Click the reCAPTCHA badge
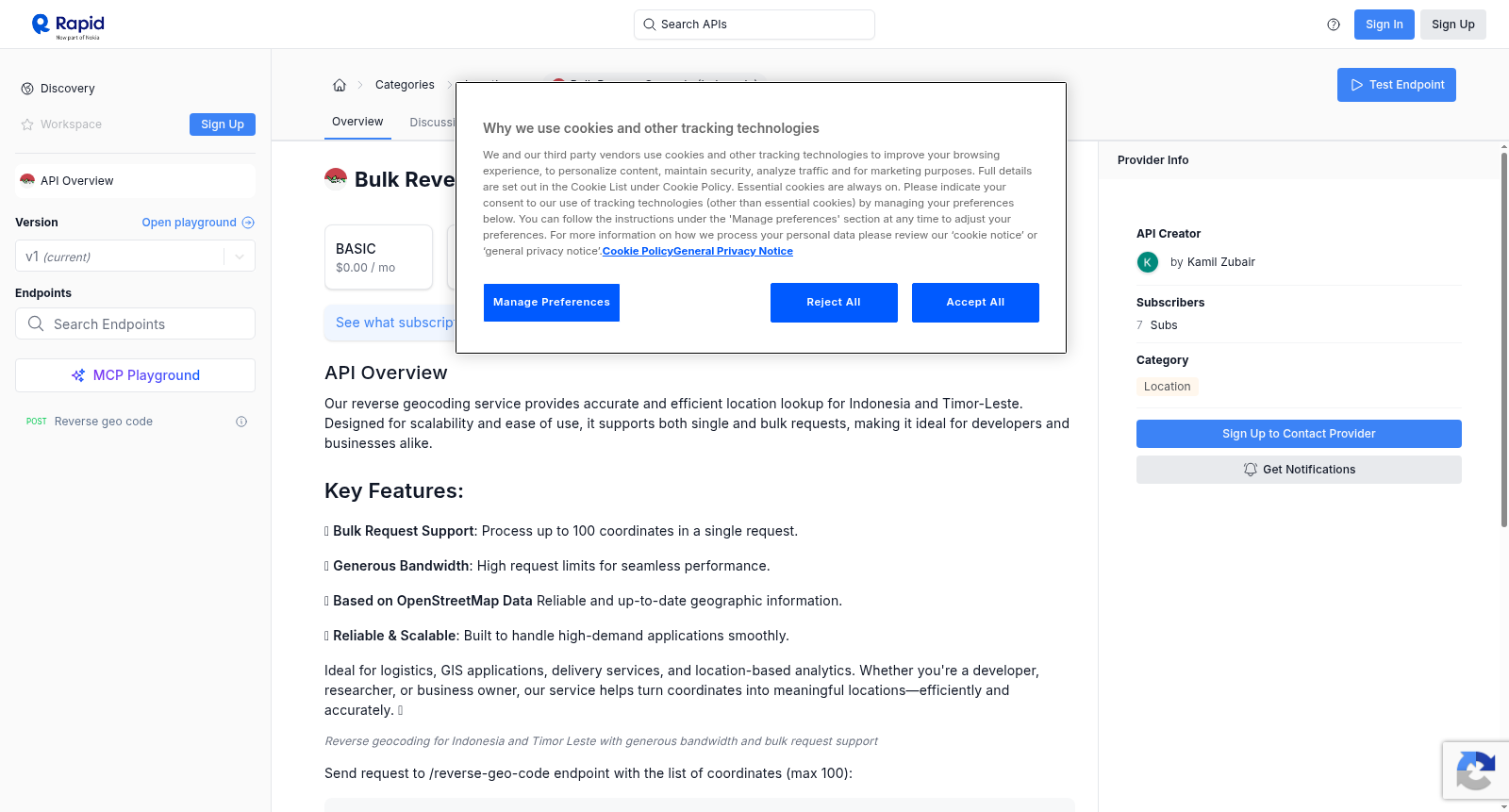The image size is (1509, 812). [x=1475, y=771]
